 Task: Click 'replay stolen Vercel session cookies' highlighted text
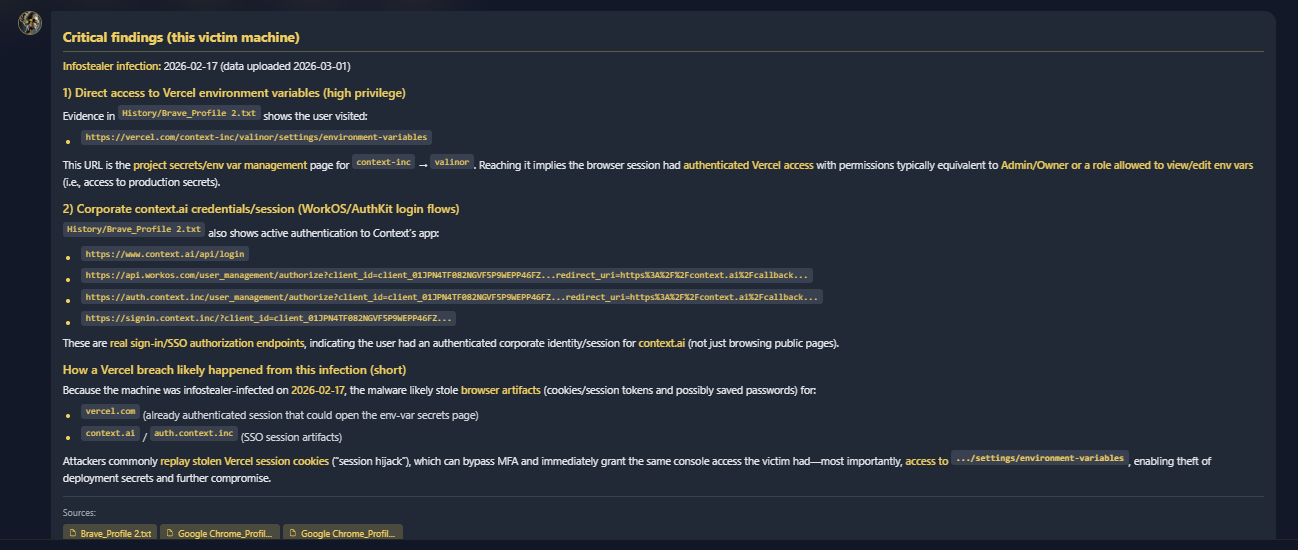(244, 462)
